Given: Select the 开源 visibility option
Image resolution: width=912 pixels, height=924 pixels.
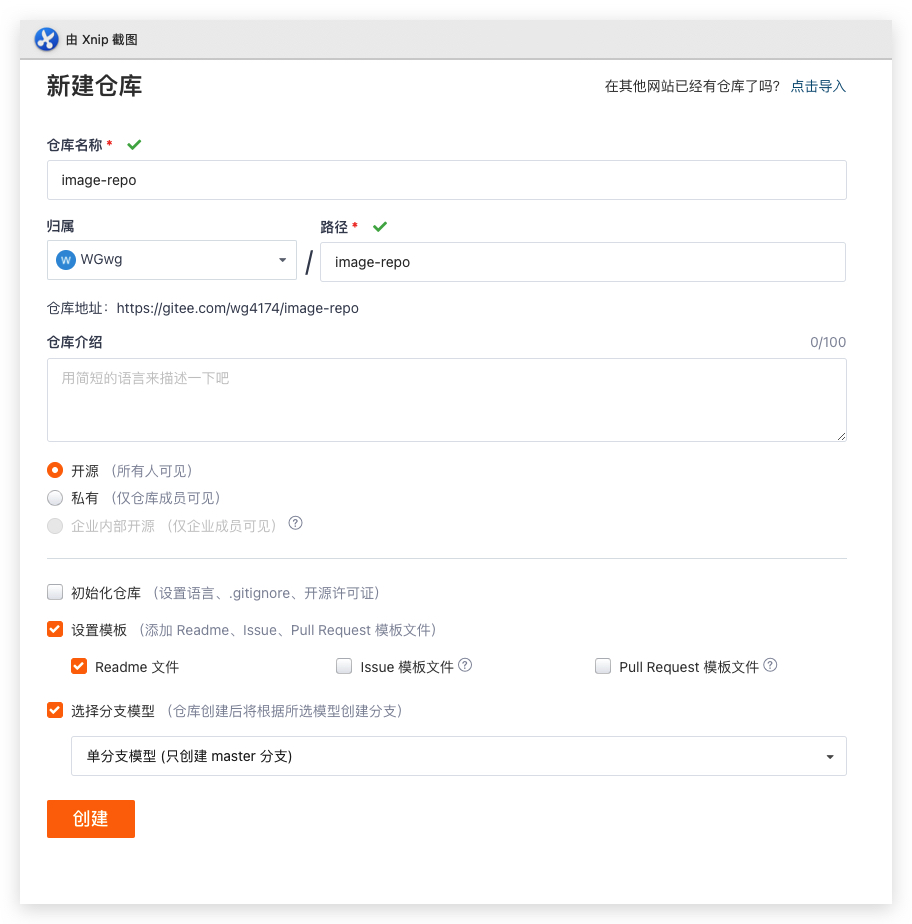Looking at the screenshot, I should (x=55, y=470).
